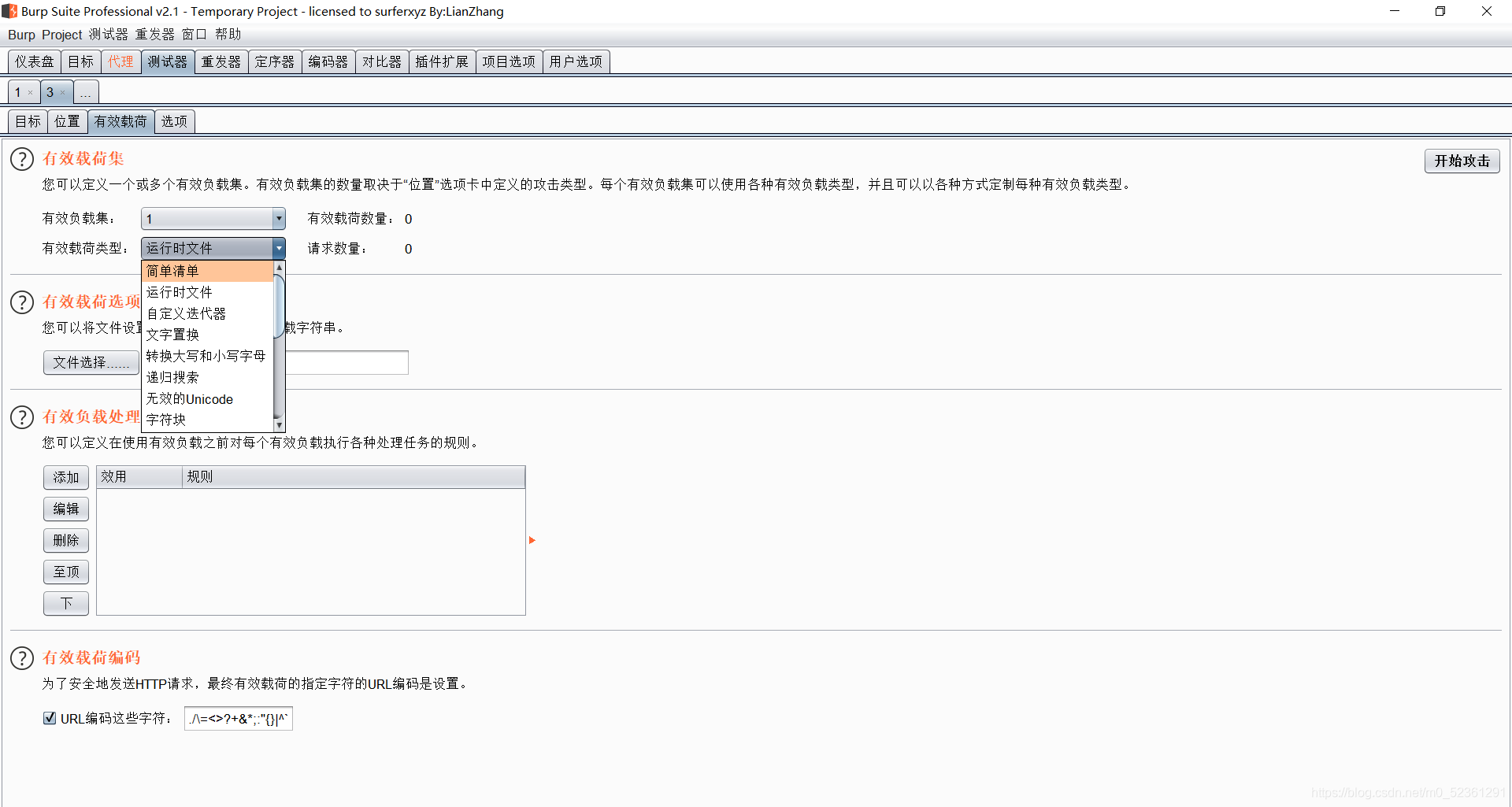Click the 下 move-down button

(x=66, y=603)
